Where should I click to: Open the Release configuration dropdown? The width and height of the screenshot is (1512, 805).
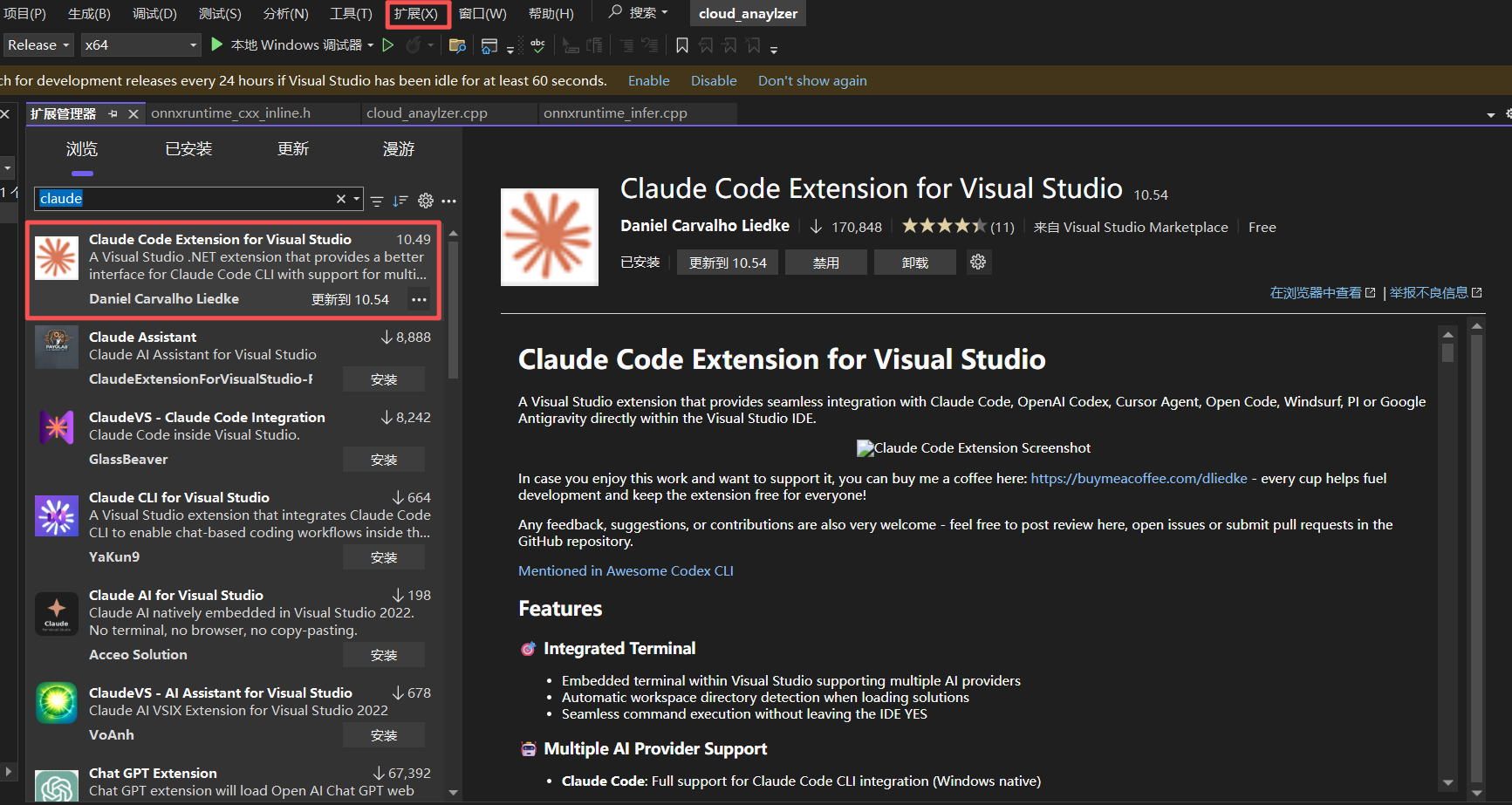(39, 45)
